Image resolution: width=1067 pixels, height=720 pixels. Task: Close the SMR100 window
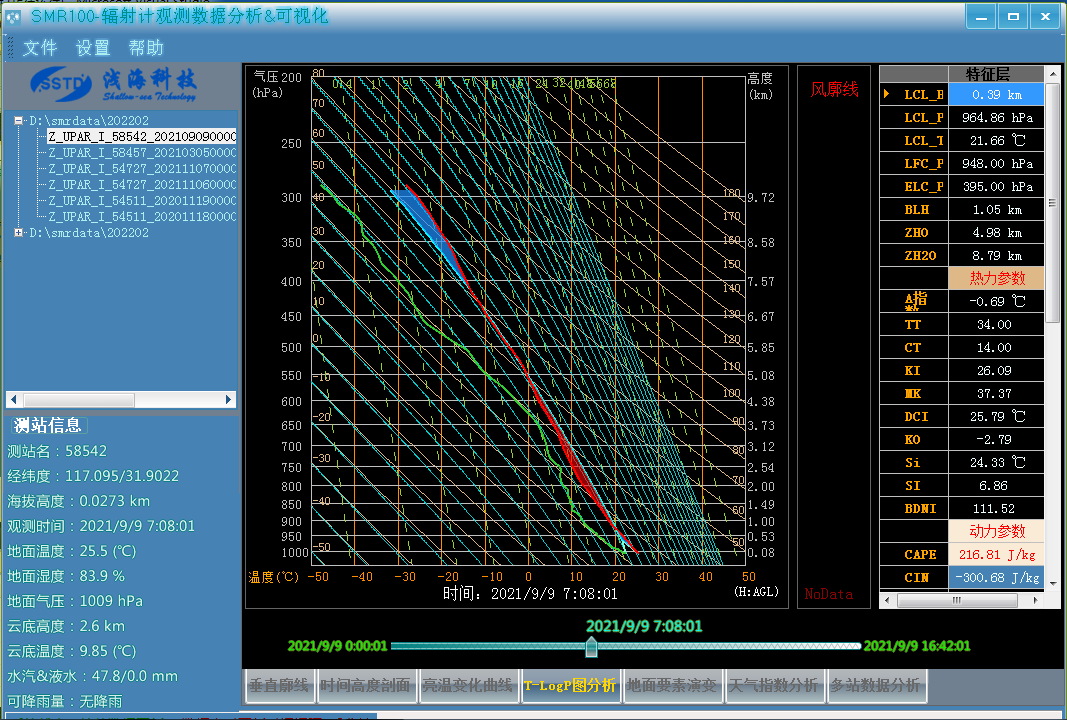[x=1045, y=17]
